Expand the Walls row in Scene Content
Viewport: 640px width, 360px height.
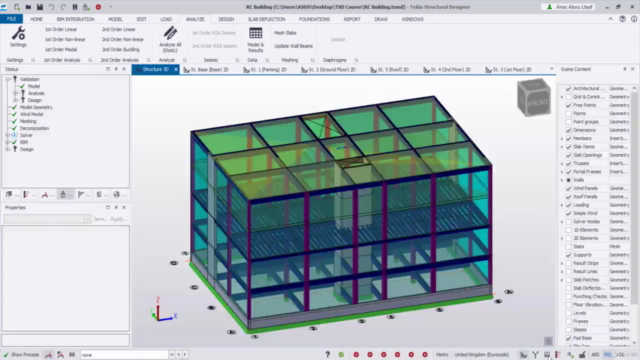pyautogui.click(x=562, y=180)
